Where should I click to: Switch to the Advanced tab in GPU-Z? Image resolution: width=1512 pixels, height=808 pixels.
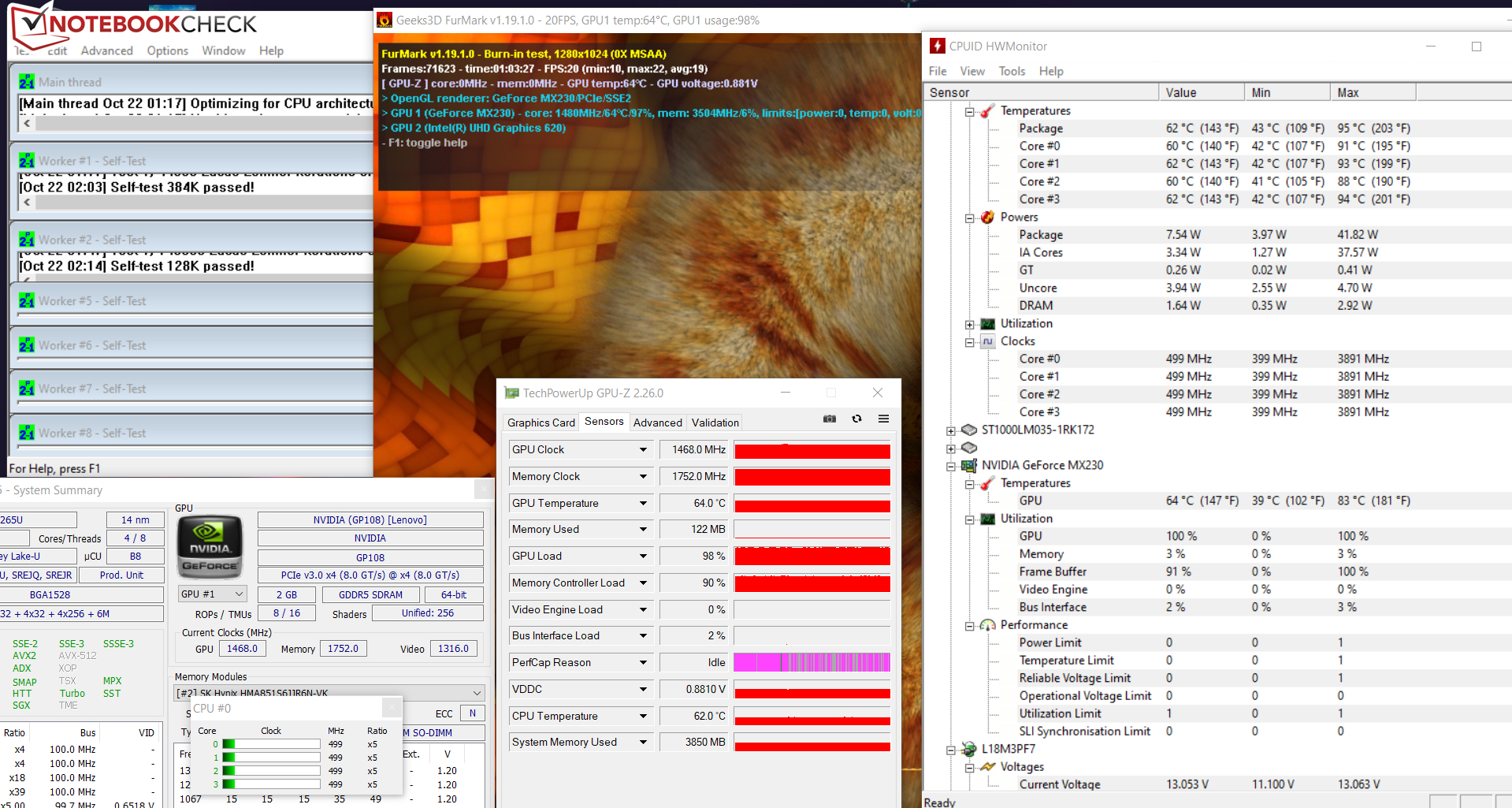click(658, 423)
